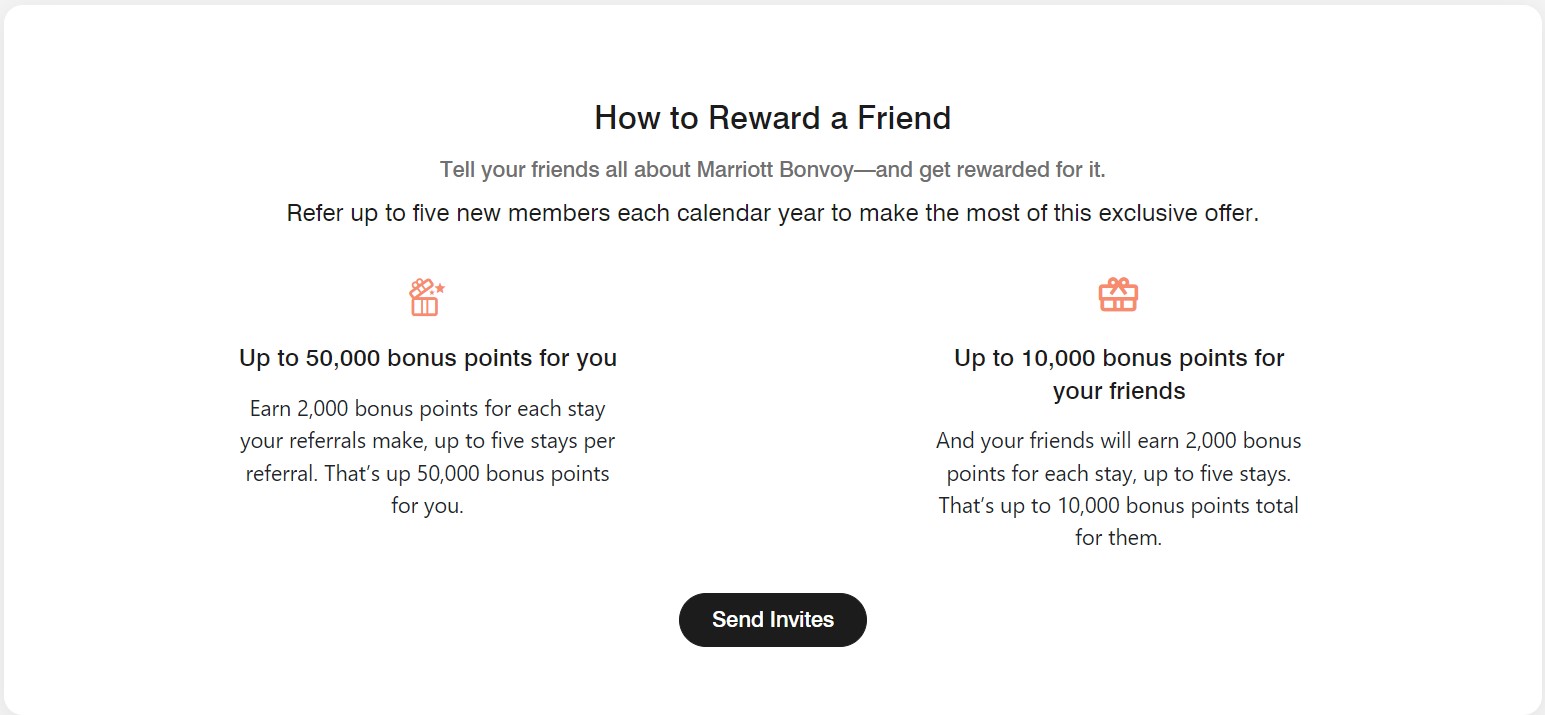Click 'Up to 50,000 bonus points for you' heading

(427, 357)
